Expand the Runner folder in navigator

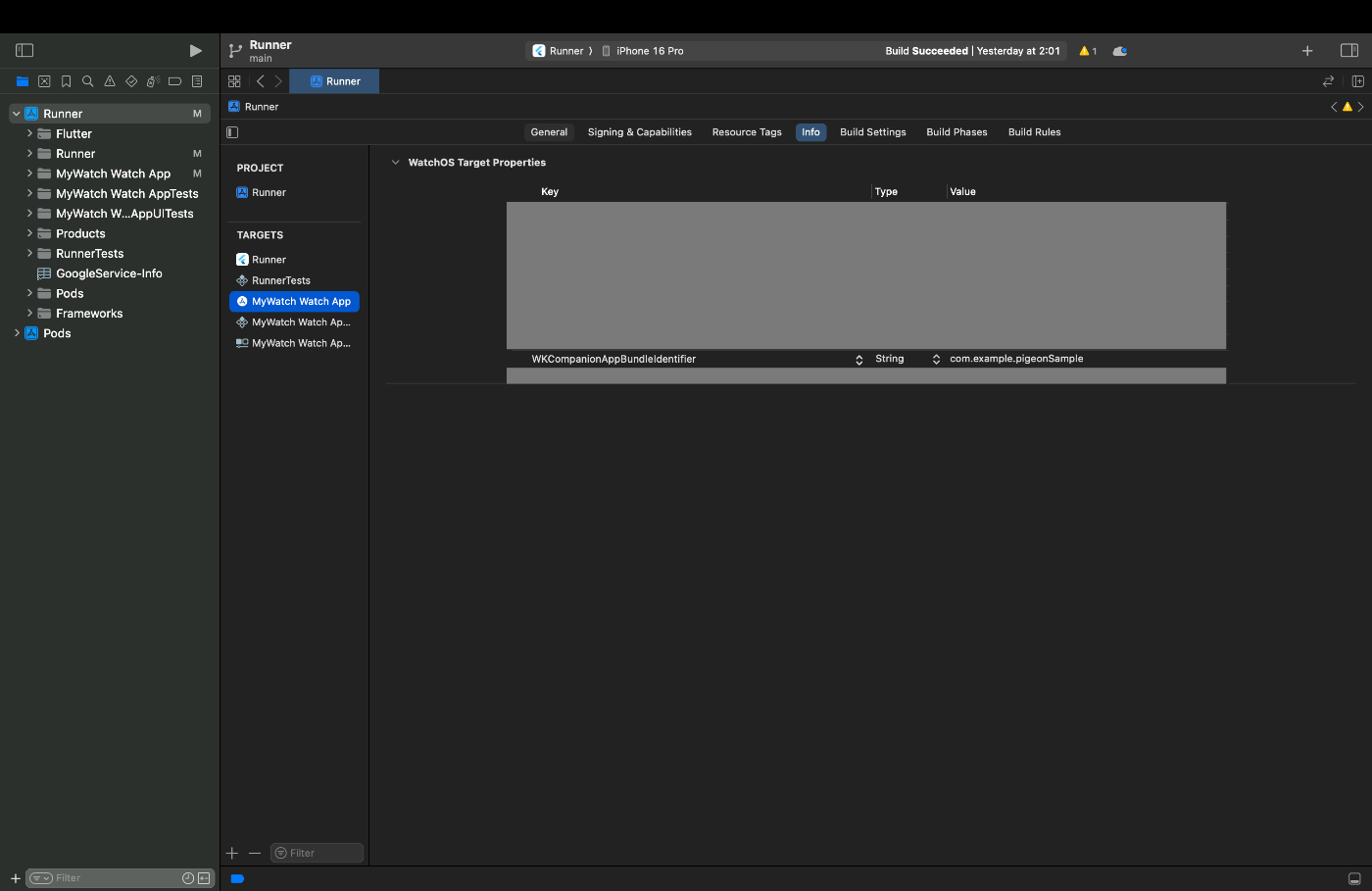click(x=29, y=154)
